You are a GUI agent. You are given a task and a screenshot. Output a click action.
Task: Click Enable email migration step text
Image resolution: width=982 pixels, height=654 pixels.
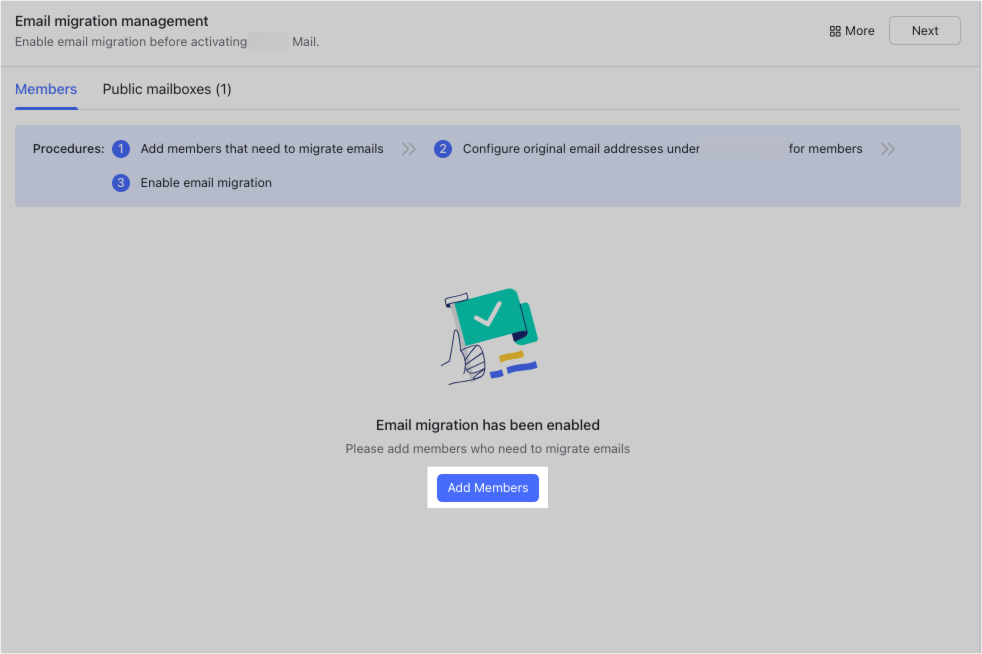coord(208,182)
